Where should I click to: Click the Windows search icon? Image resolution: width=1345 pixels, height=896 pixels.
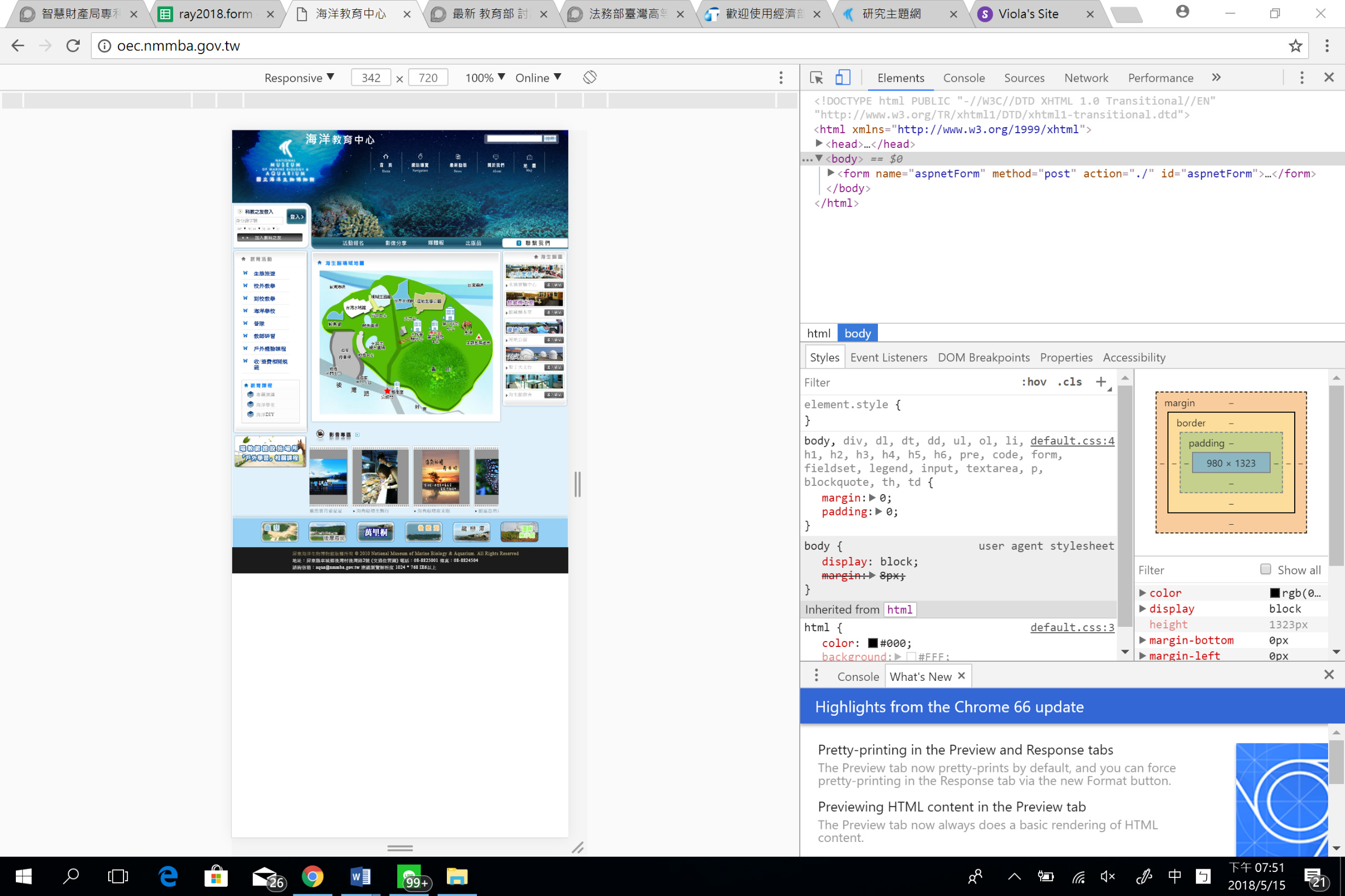click(71, 876)
